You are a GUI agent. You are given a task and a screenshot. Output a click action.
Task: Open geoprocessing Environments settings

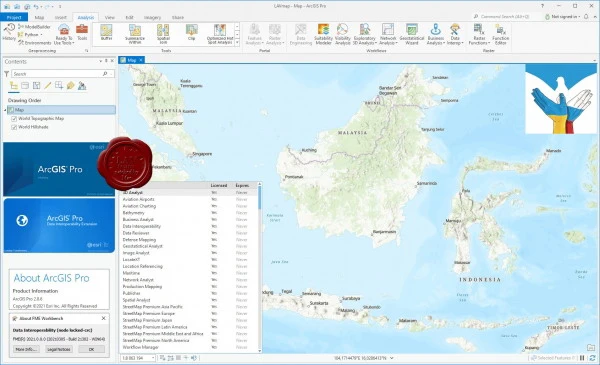[34, 43]
